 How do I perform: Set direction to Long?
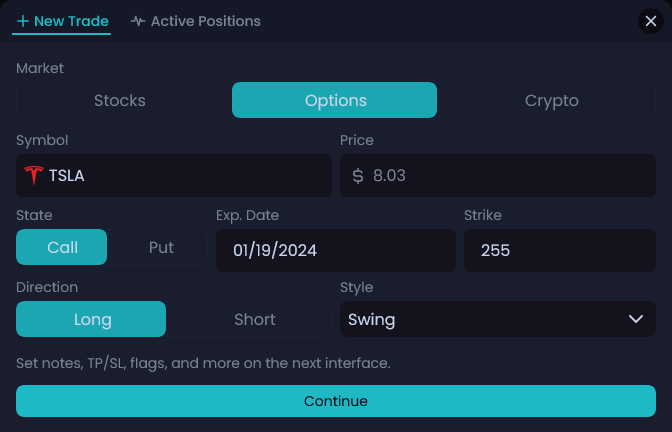pos(91,319)
